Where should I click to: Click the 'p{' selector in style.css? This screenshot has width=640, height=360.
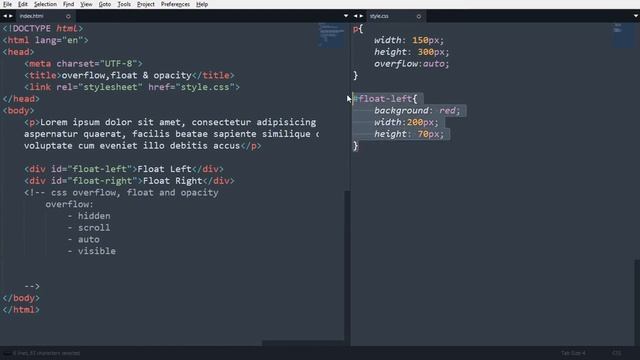pos(358,29)
